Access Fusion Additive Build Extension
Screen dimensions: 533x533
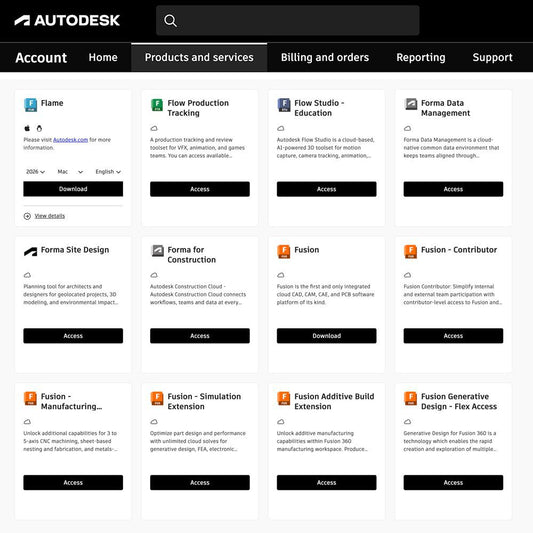(x=327, y=483)
